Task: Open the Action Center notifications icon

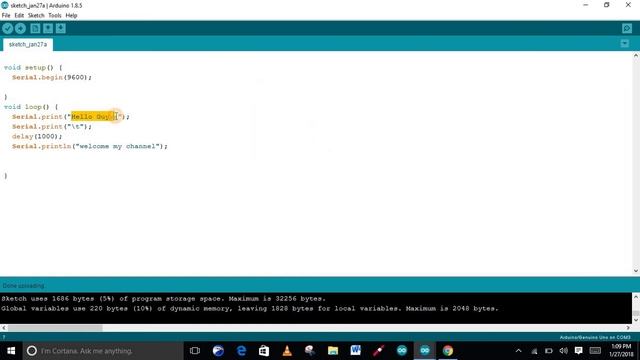Action: click(578, 351)
